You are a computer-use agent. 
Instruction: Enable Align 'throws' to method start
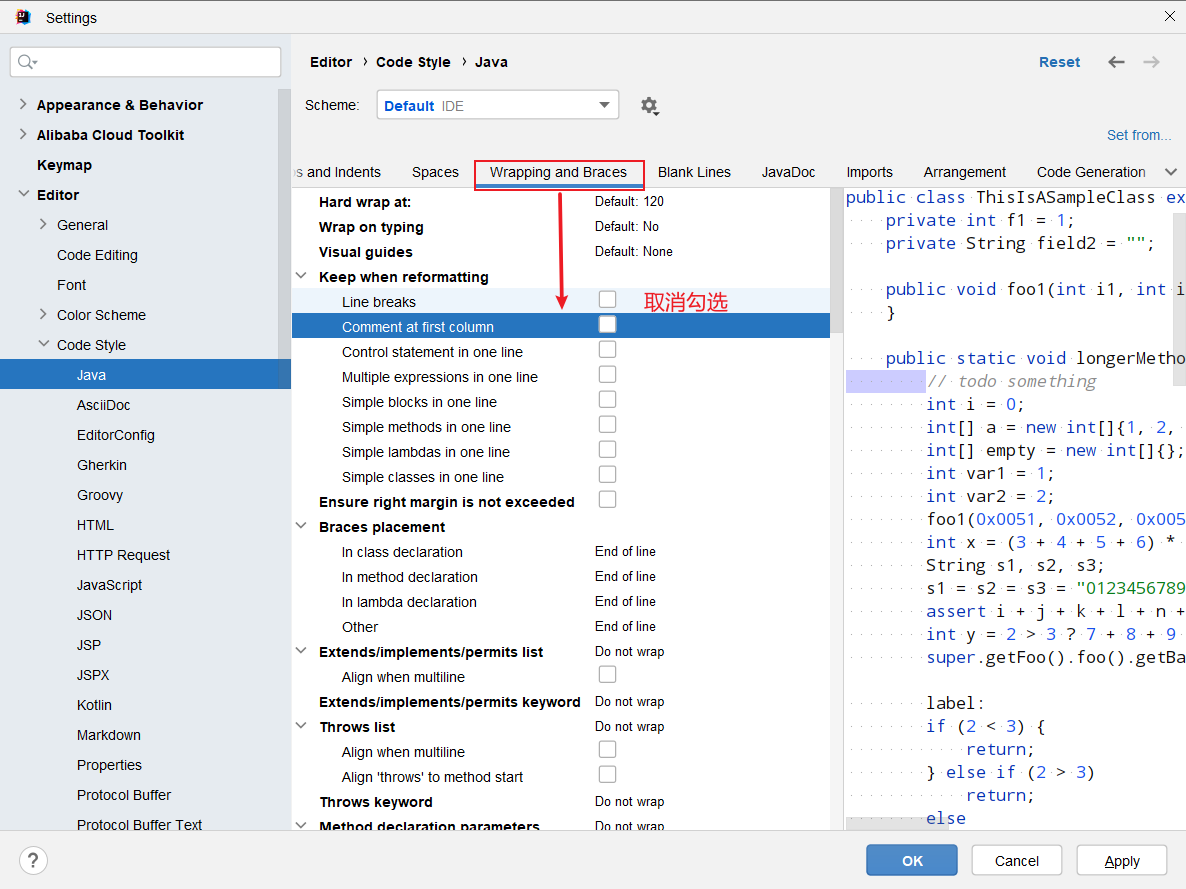click(x=607, y=774)
